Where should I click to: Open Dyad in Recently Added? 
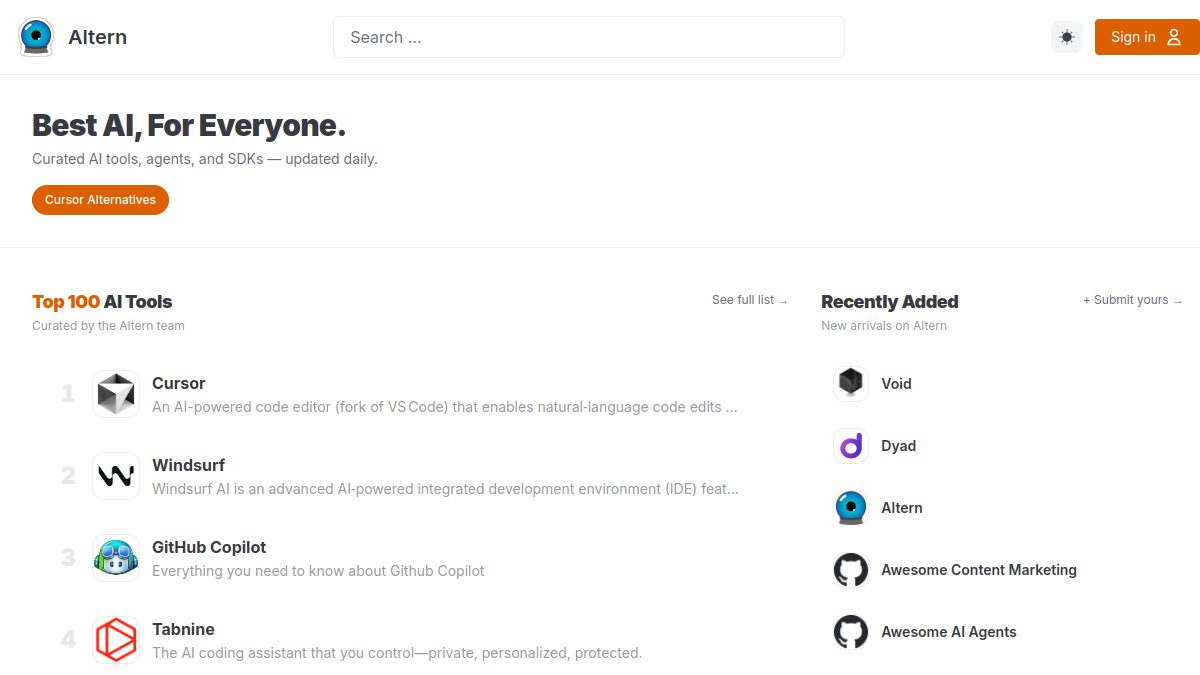tap(899, 446)
